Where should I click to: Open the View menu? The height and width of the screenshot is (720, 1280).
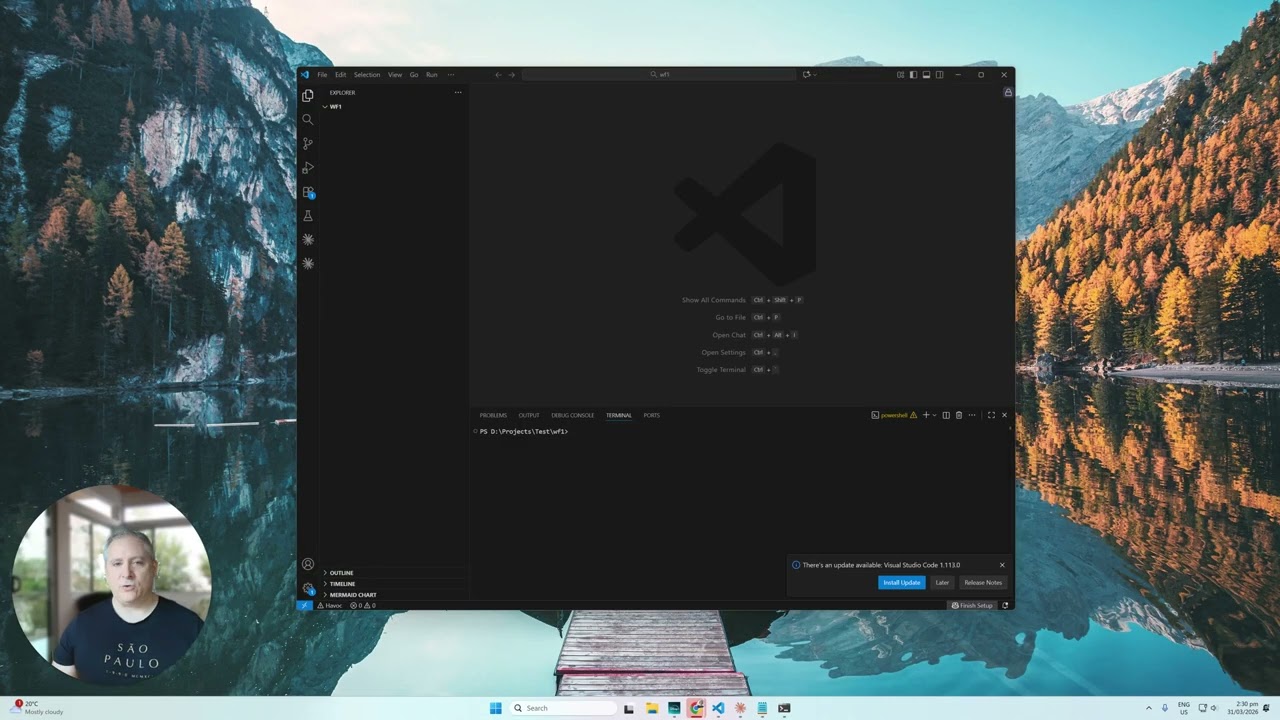(x=395, y=74)
